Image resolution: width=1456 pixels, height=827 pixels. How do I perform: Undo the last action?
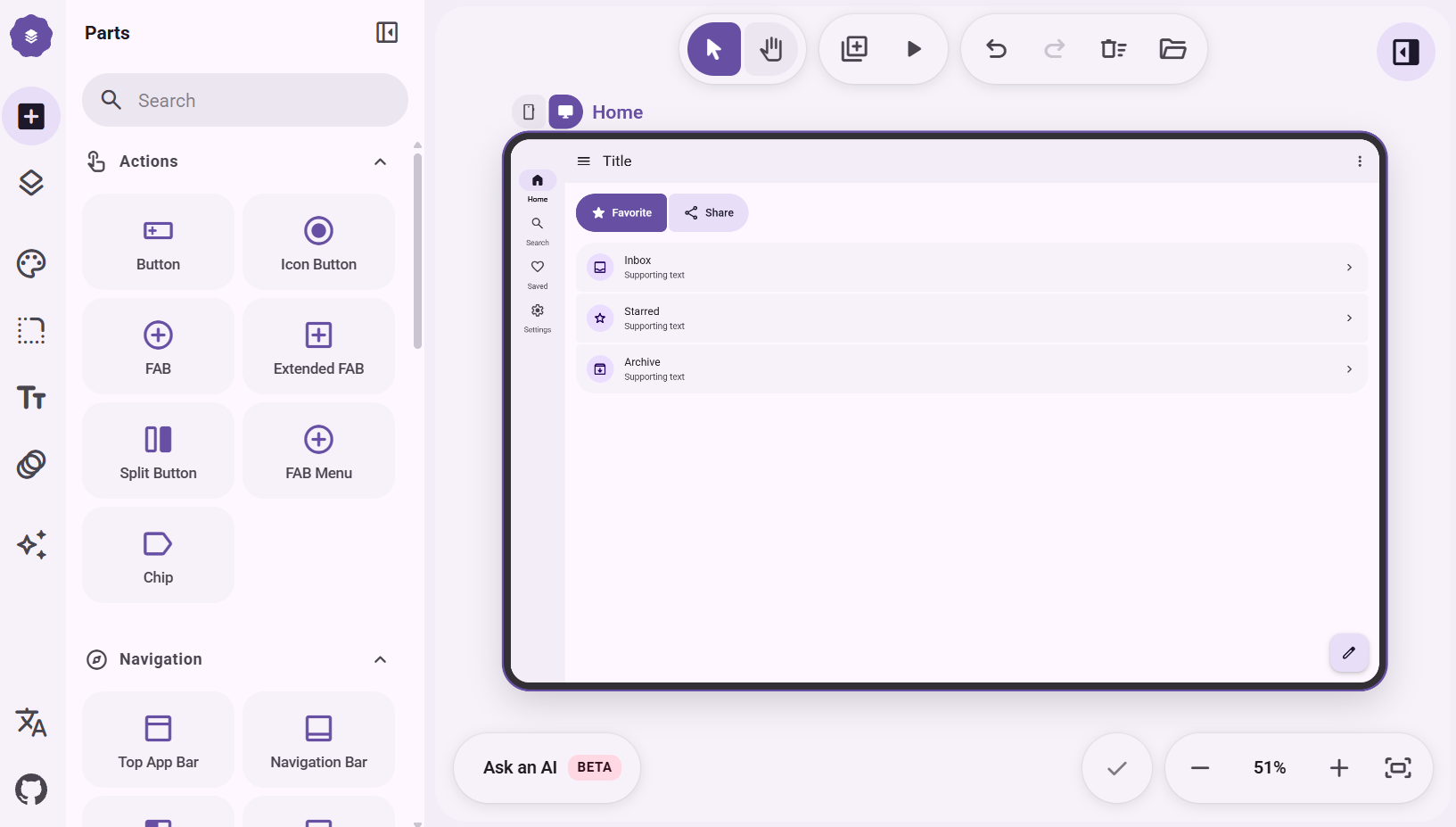(996, 49)
